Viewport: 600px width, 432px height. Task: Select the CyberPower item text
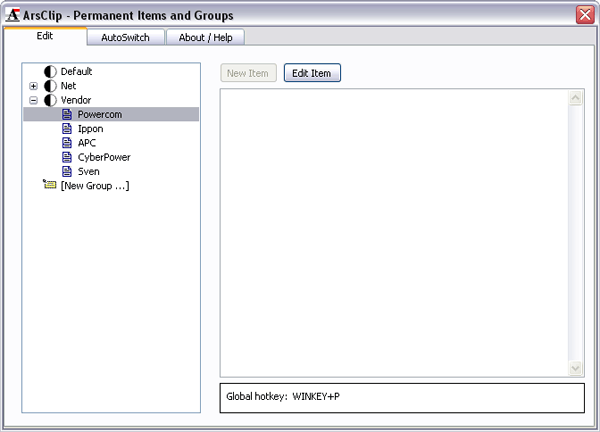point(104,157)
